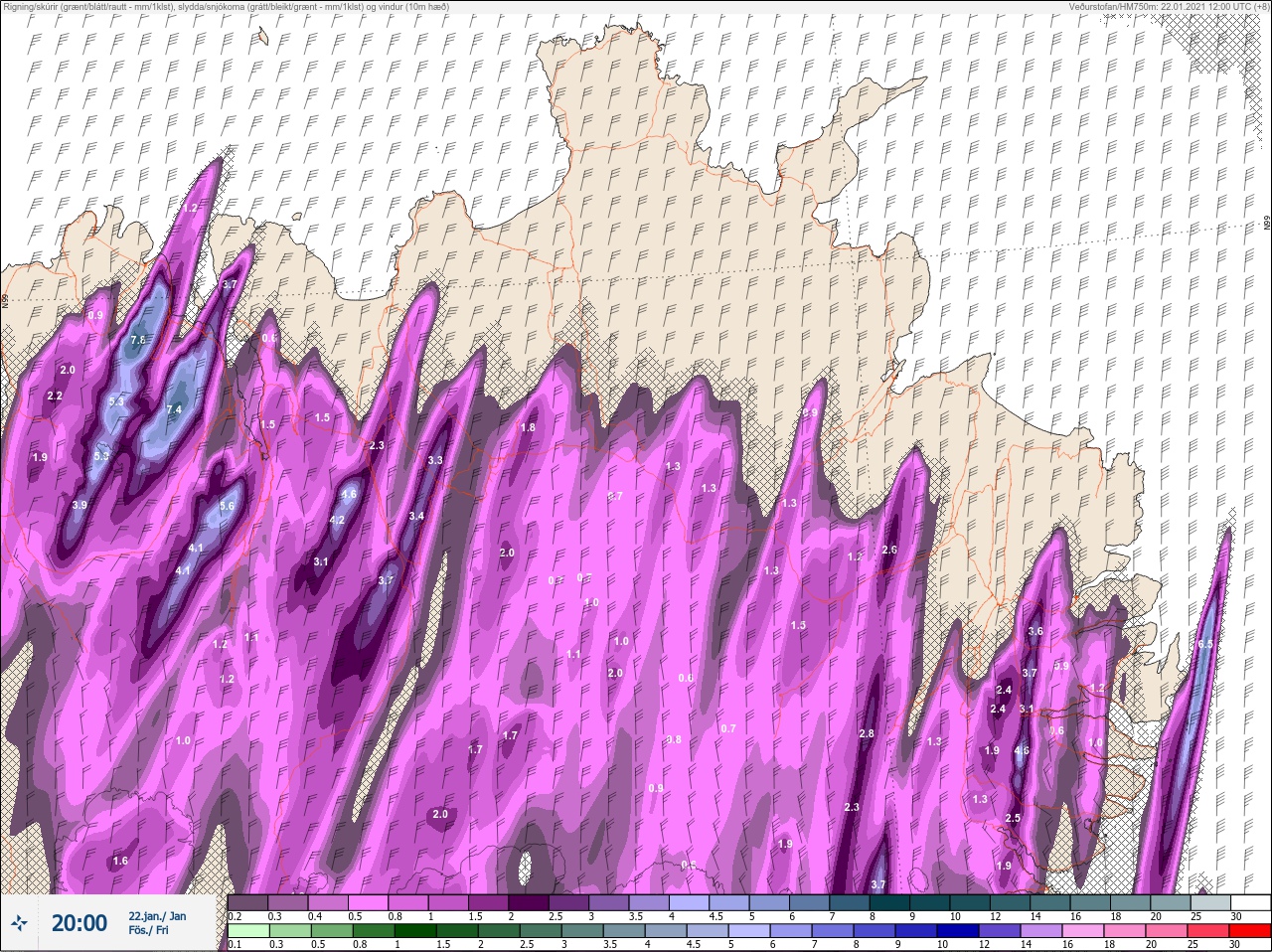Click the 7.4 precipitation value on the map
Screen dimensions: 1272x952
[174, 409]
